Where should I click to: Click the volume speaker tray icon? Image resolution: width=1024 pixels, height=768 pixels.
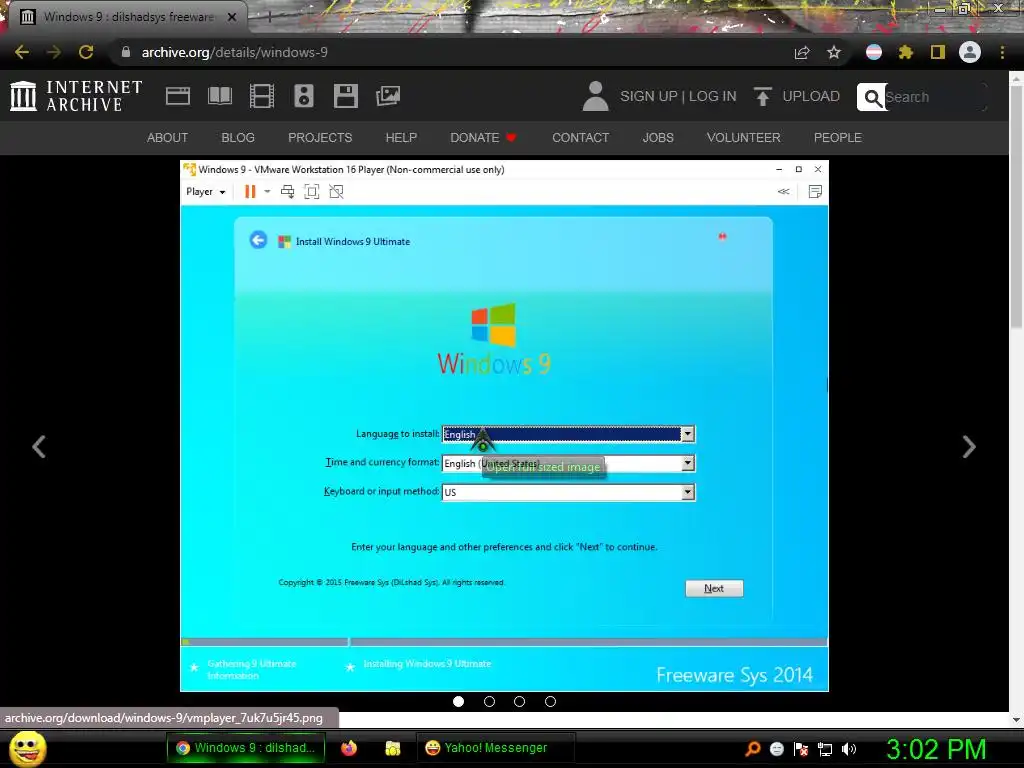click(849, 749)
